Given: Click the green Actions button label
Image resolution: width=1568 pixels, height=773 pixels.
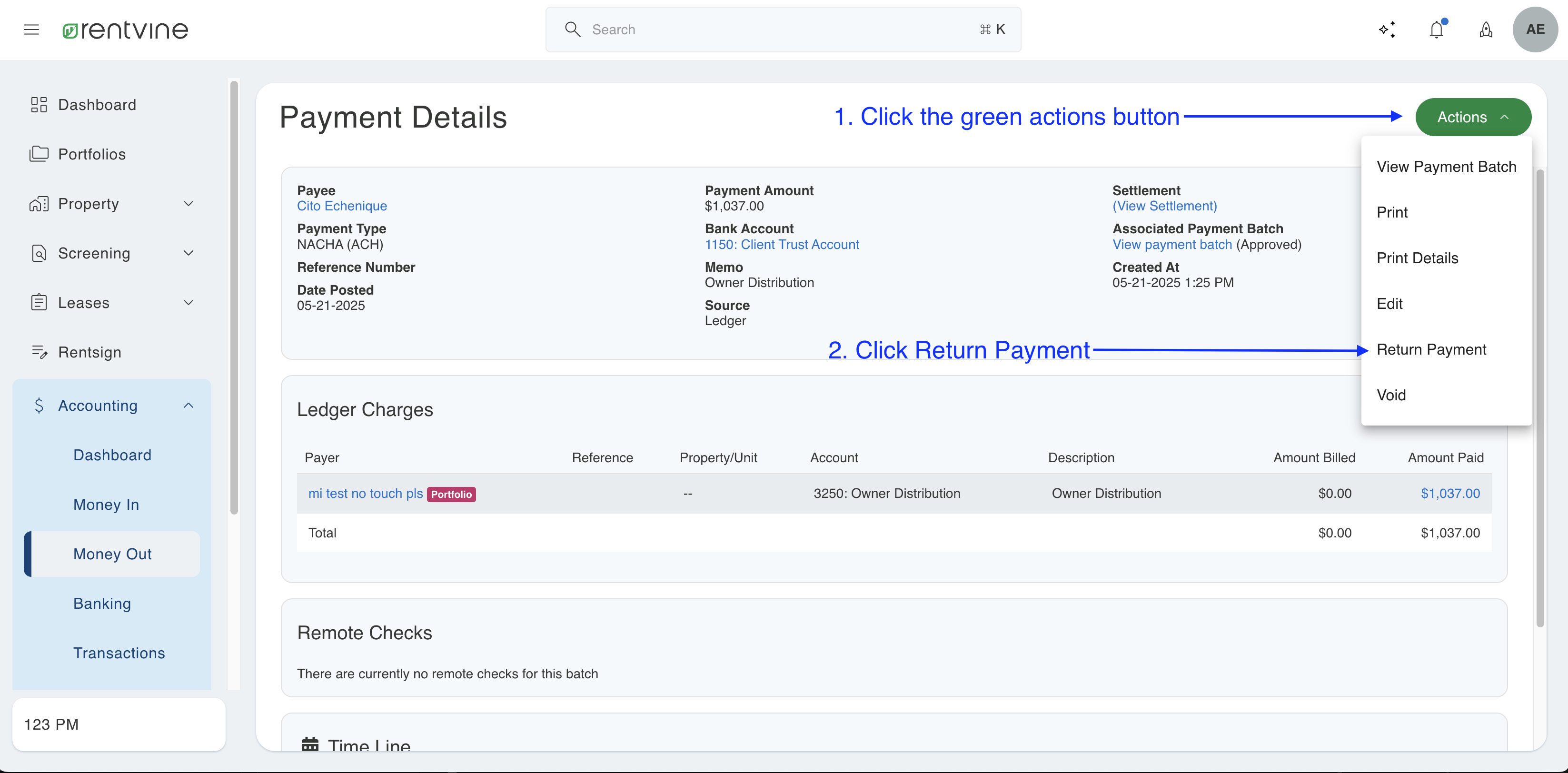Looking at the screenshot, I should tap(1461, 117).
